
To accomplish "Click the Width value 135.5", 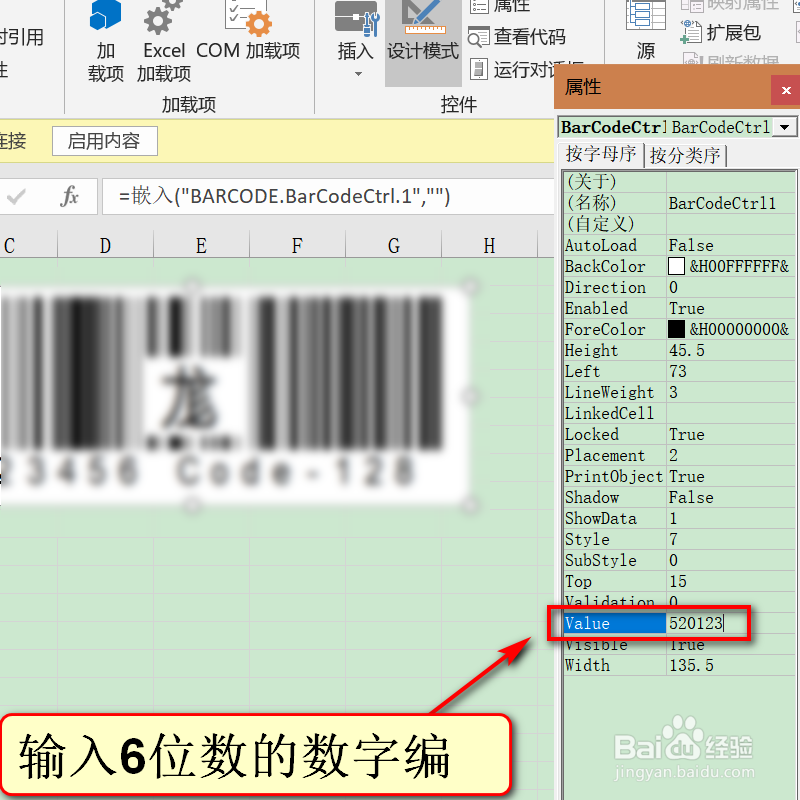I will coord(731,665).
